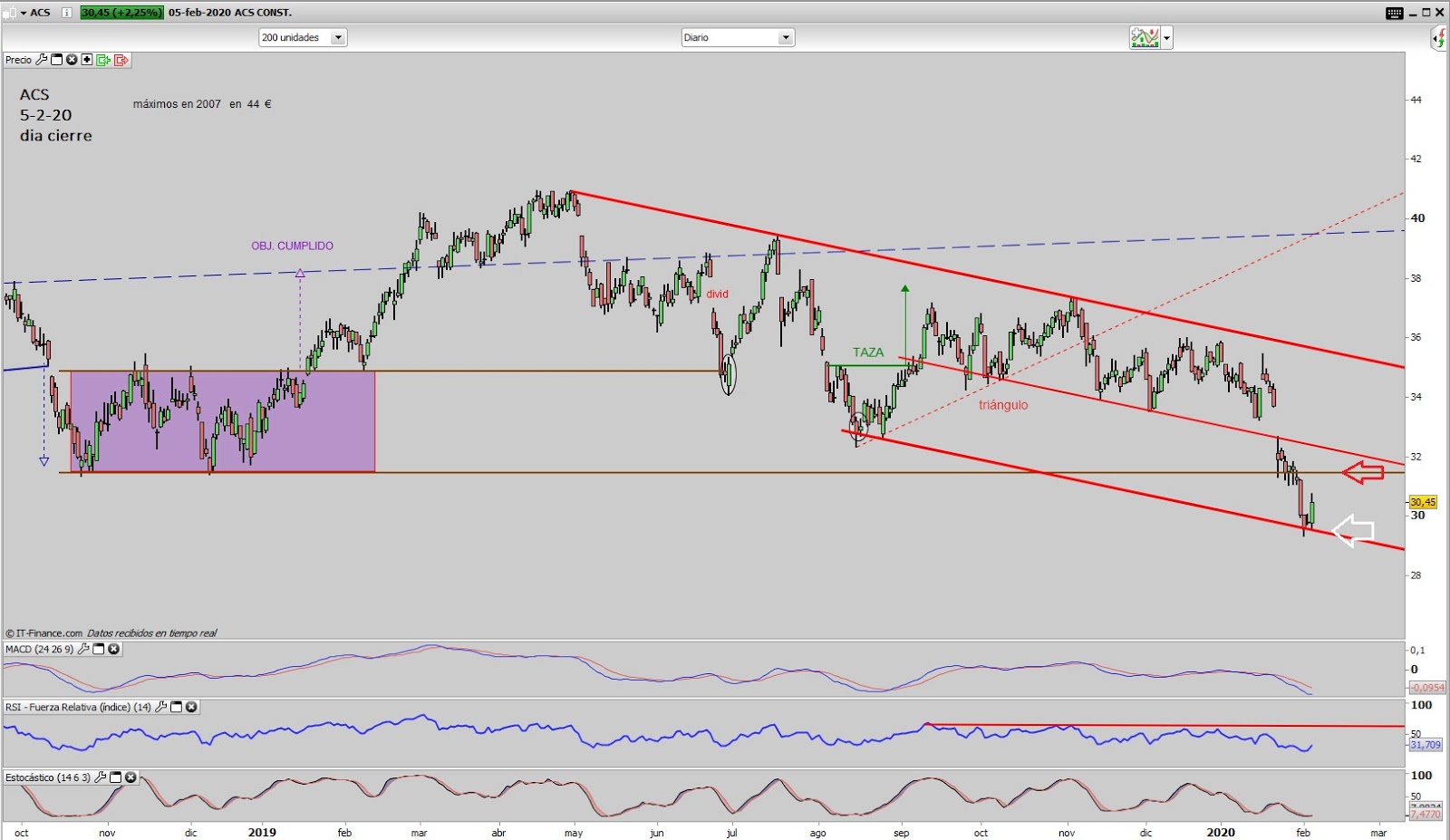The width and height of the screenshot is (1450, 840).
Task: Click the 7,4770 stochastic value tag
Action: 1426,814
